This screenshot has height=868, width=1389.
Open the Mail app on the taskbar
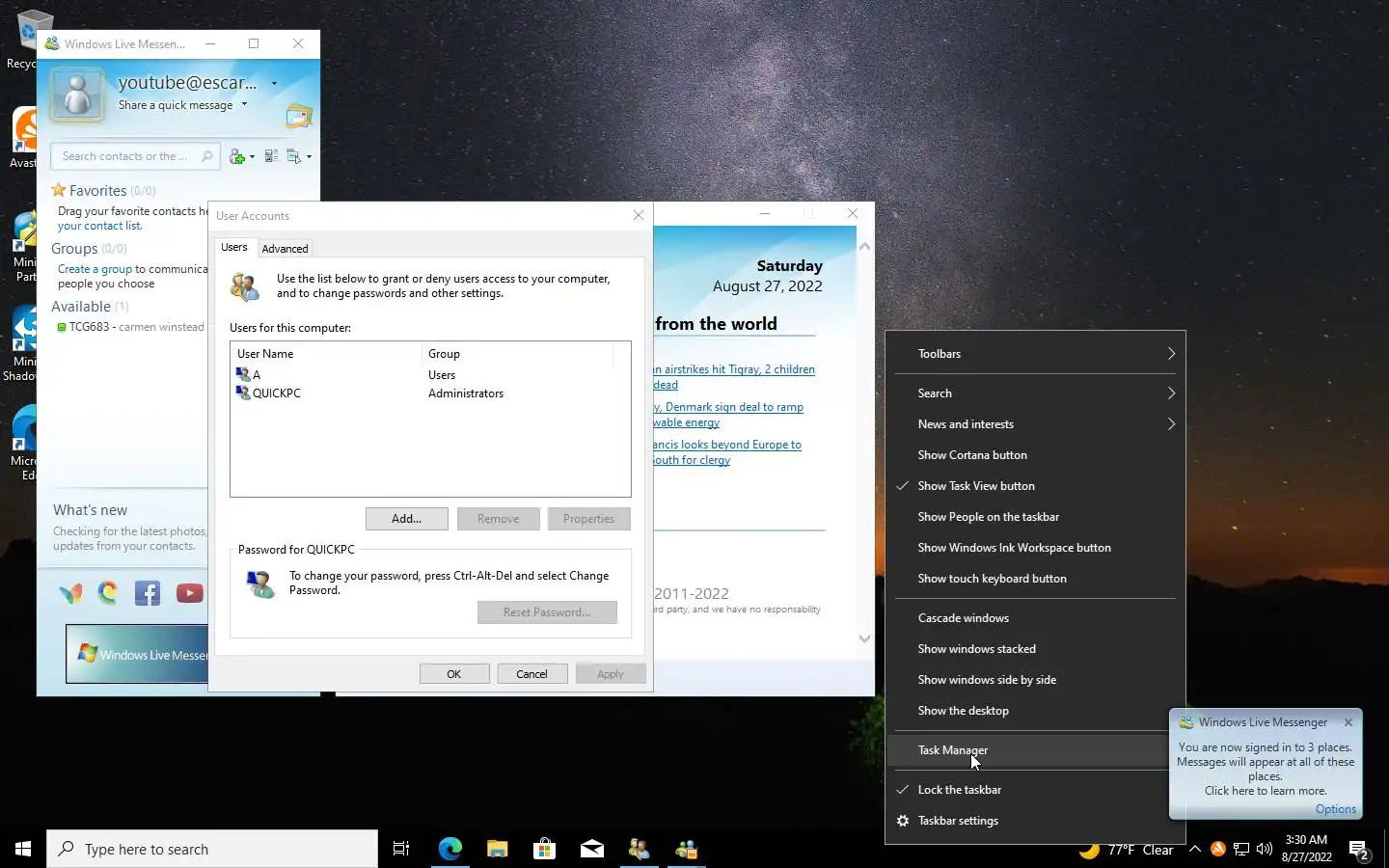pos(591,849)
